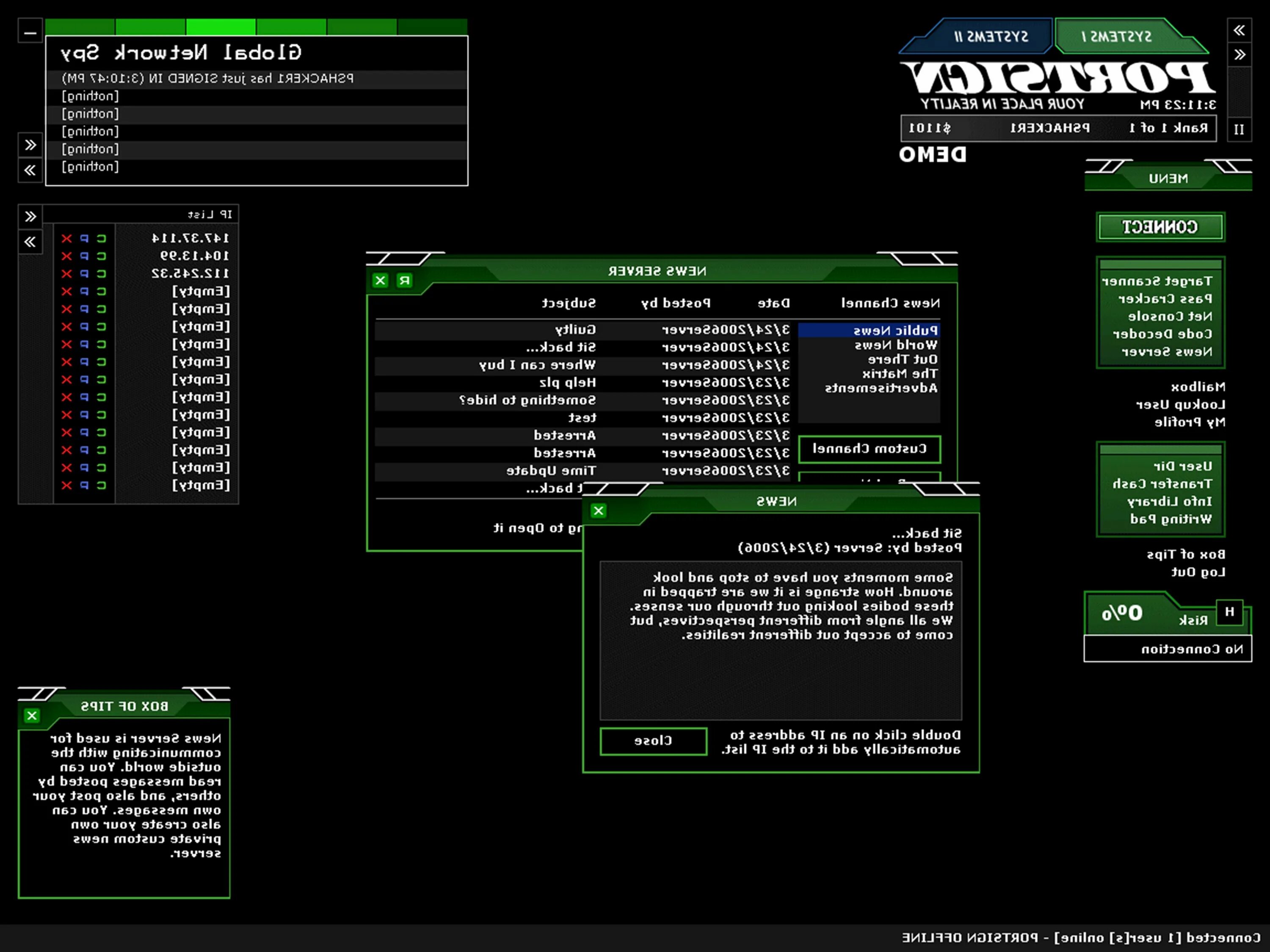Screen dimensions: 1270x952
Task: Click the left-pointing double chevron beside IP List rows
Action: click(x=30, y=242)
